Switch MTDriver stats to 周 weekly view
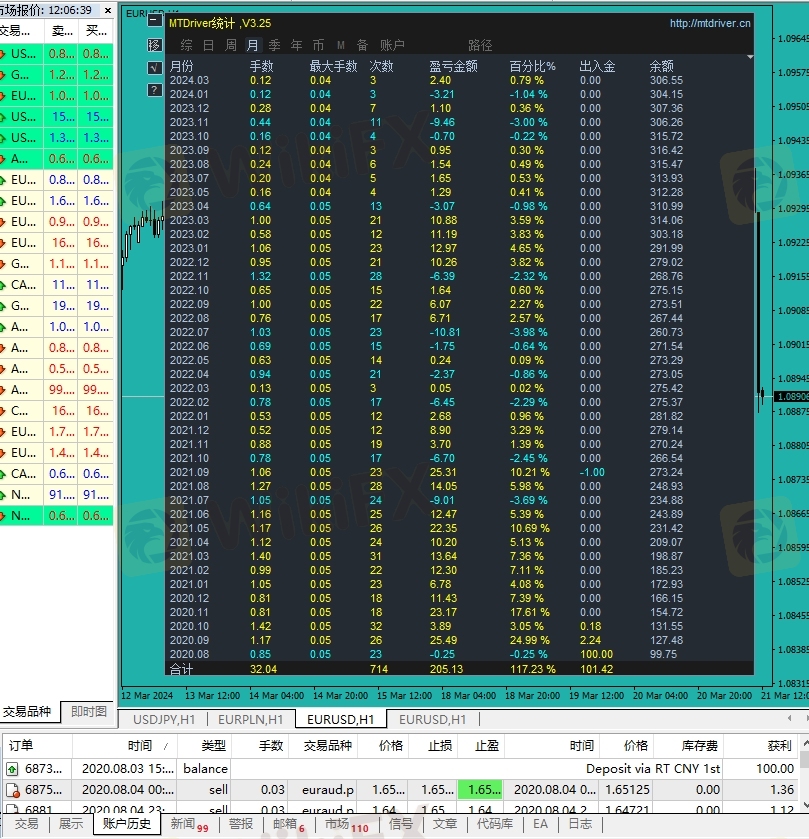809x839 pixels. (231, 45)
